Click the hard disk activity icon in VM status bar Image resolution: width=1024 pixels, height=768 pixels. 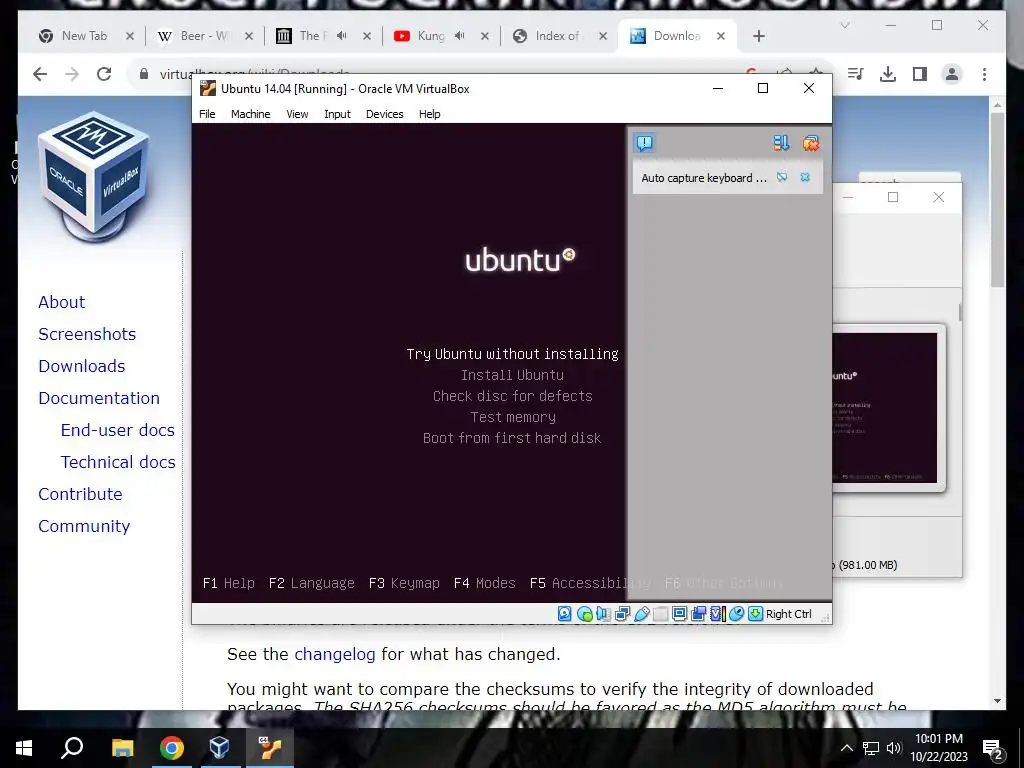coord(565,614)
